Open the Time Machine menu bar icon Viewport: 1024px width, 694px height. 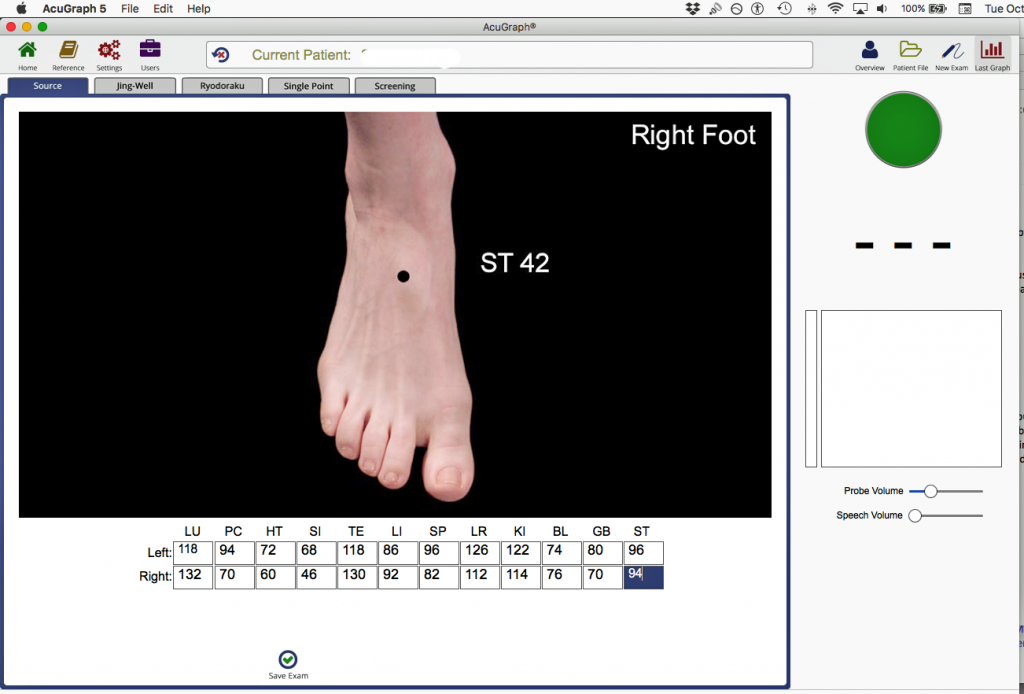point(784,8)
